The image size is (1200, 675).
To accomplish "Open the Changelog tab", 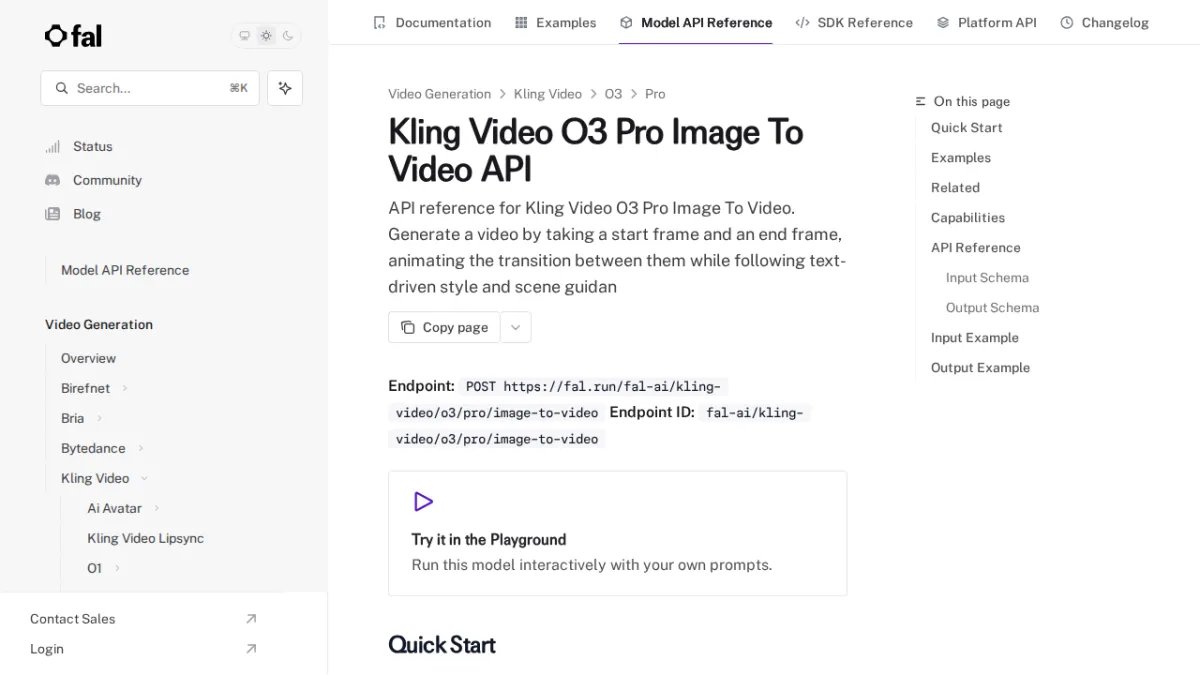I will [x=1104, y=22].
